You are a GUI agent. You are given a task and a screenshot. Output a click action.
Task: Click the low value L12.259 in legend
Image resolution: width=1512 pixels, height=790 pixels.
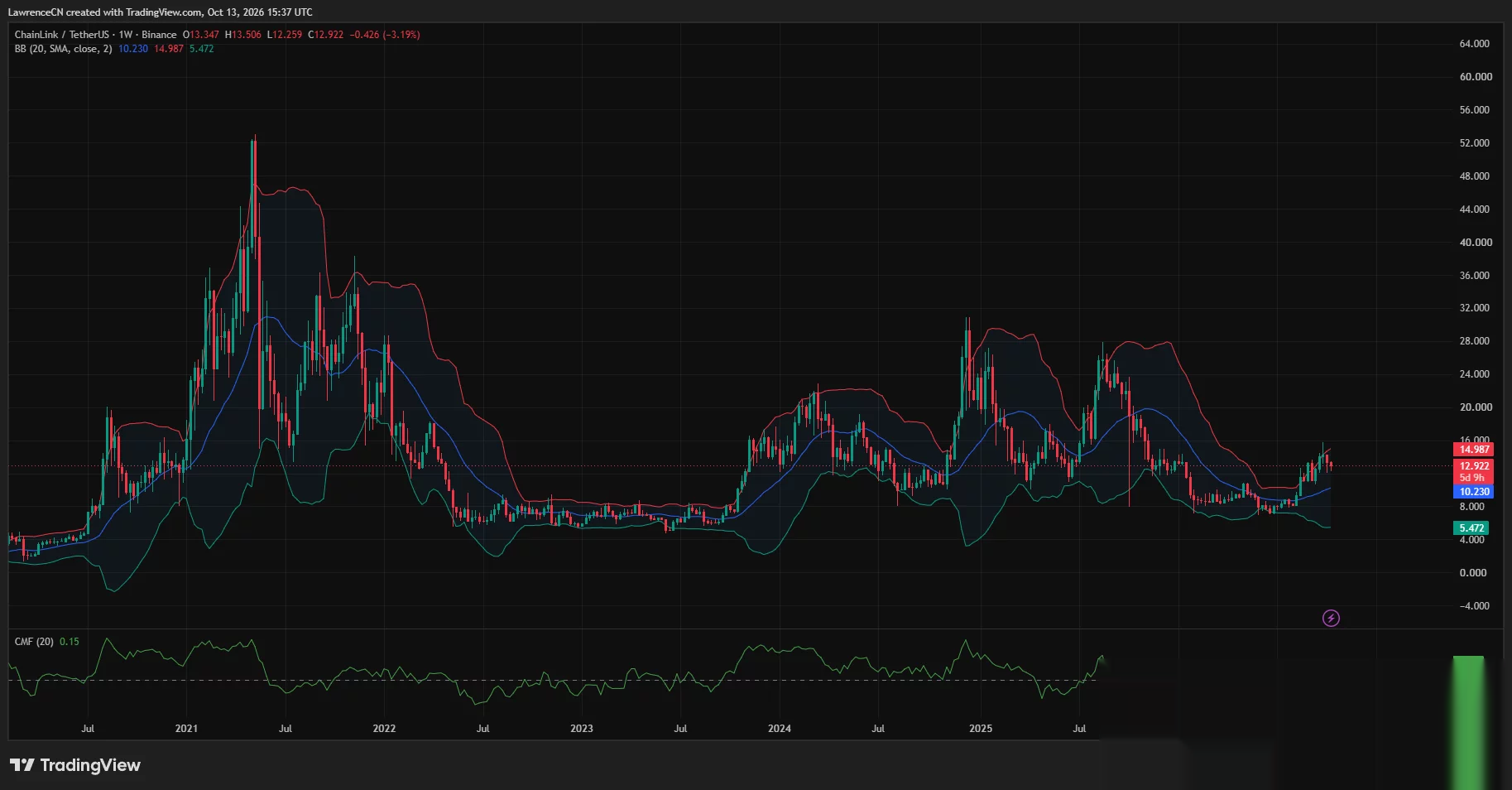[285, 35]
